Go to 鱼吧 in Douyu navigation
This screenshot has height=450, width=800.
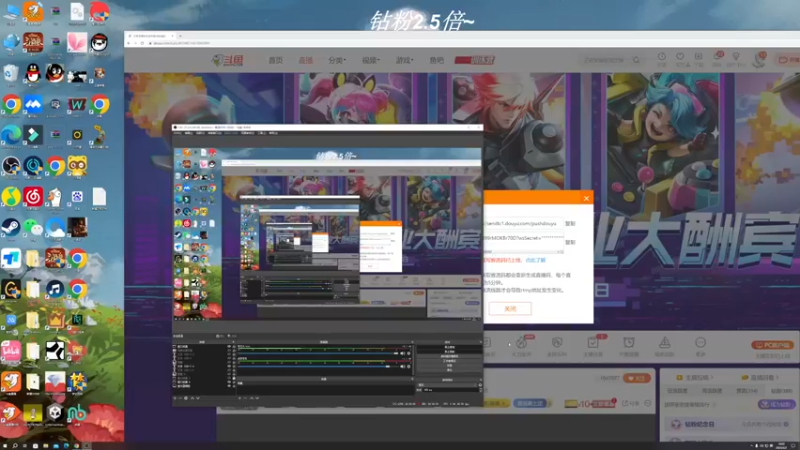coord(437,60)
